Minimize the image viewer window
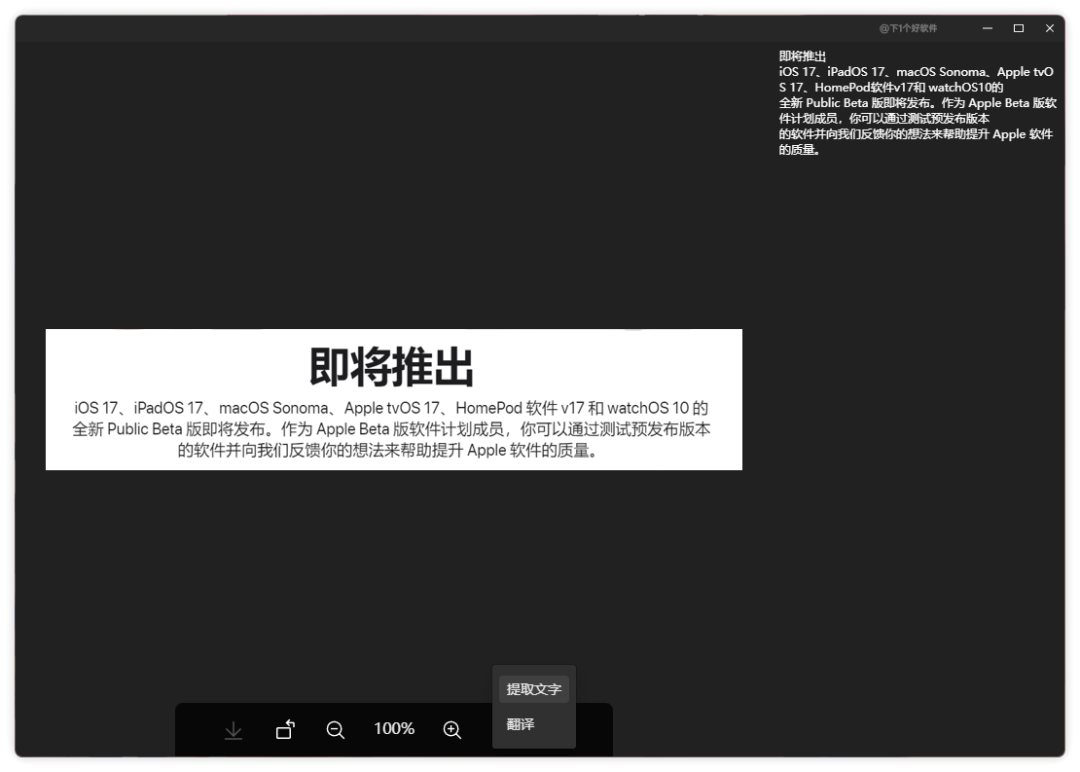1080x772 pixels. 987,28
